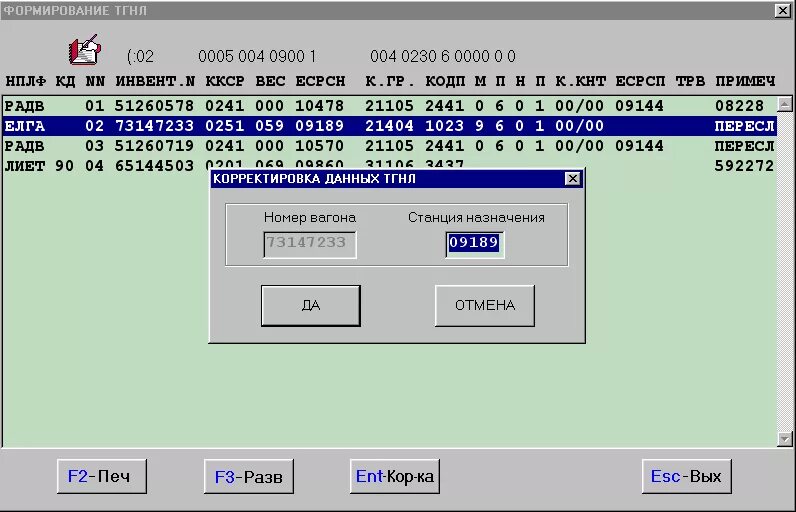Click the F3-Разв button

(x=249, y=476)
